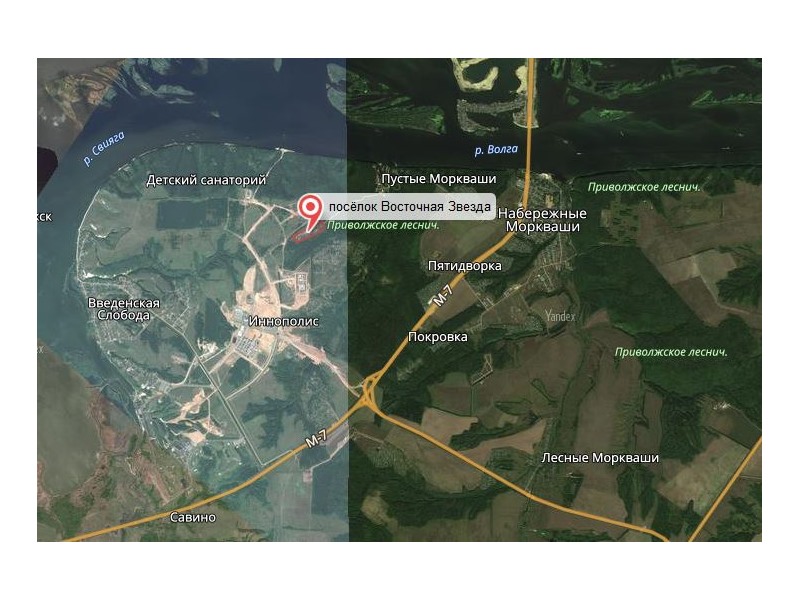Image resolution: width=800 pixels, height=600 pixels.
Task: Click the Yandex watermark logo
Action: (560, 316)
